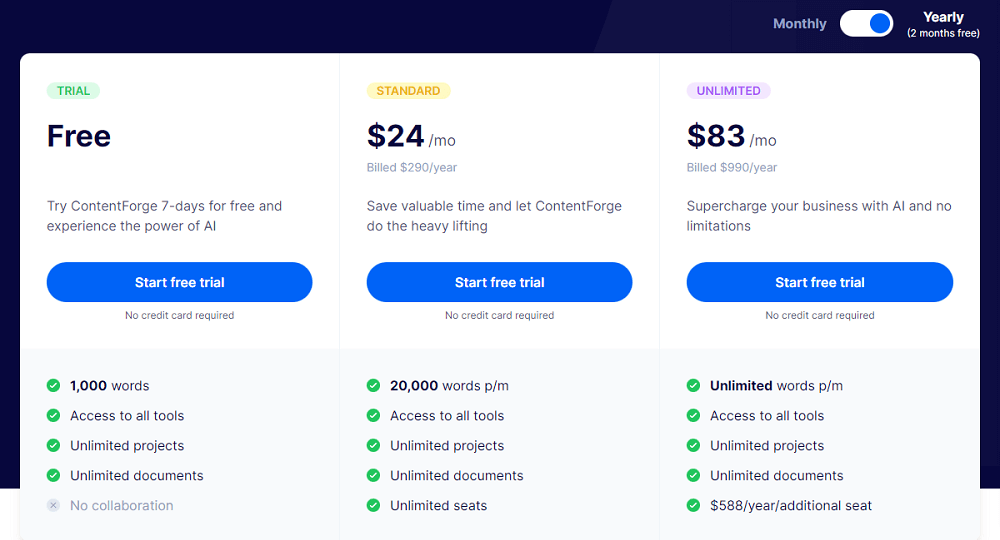Viewport: 1000px width, 540px height.
Task: Click the checkmark icon beside 20,000 words p/m
Action: point(374,386)
